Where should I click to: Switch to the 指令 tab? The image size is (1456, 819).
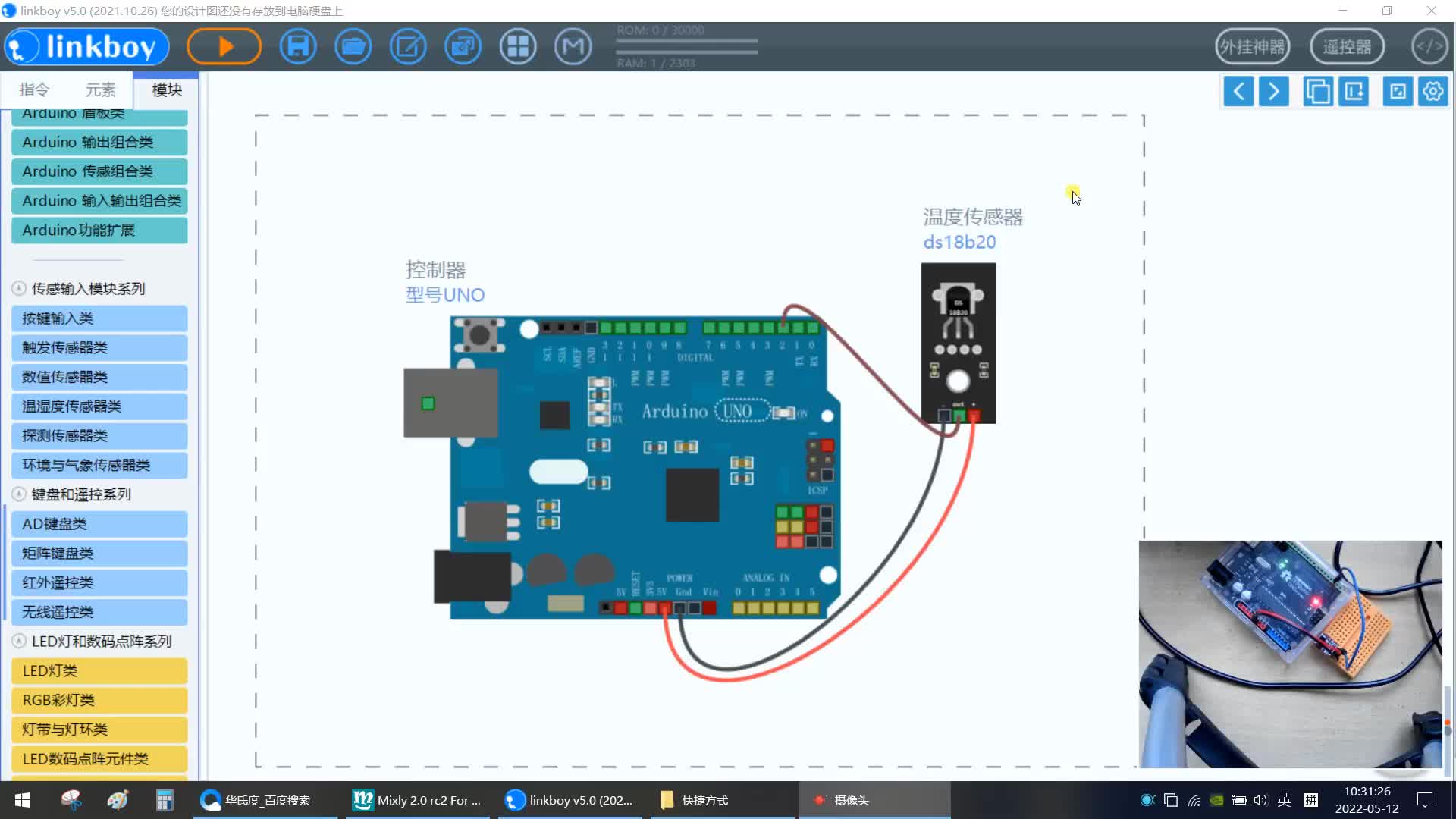[x=34, y=90]
